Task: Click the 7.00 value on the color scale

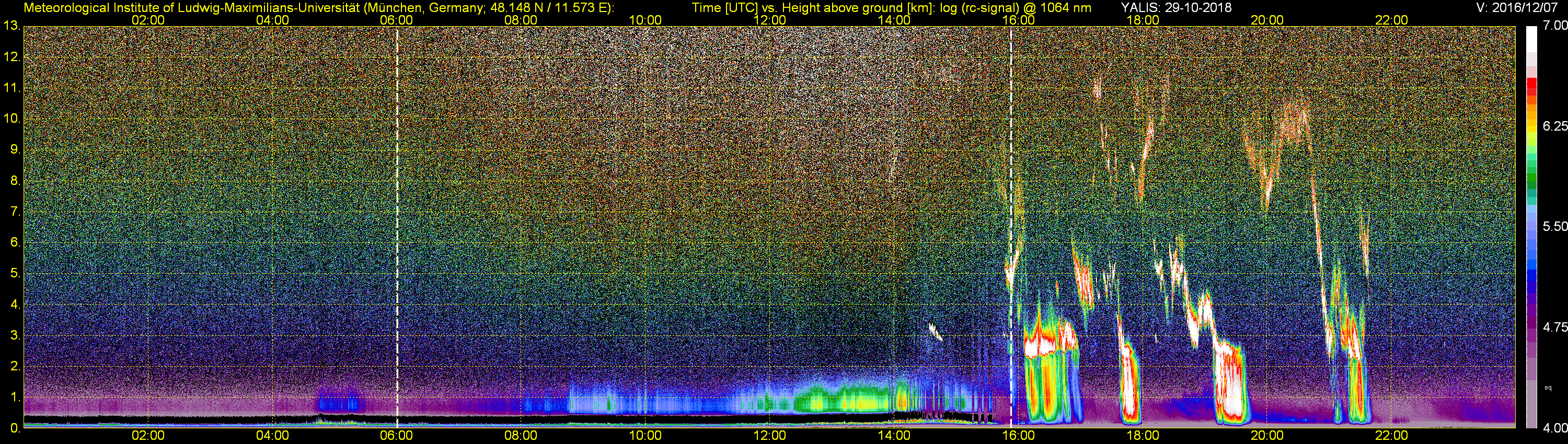Action: tap(1554, 26)
